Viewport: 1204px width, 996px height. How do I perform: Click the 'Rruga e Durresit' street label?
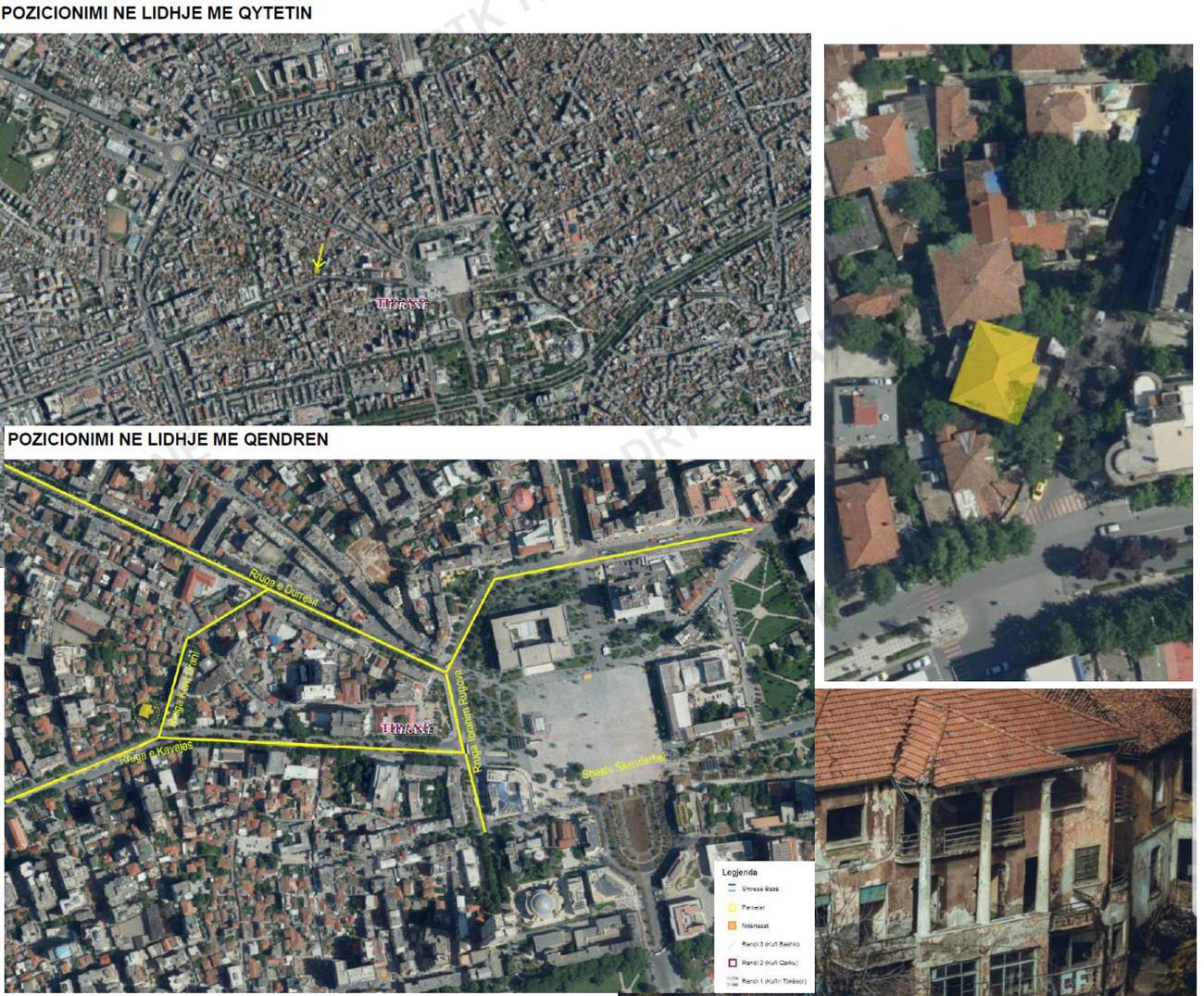pyautogui.click(x=284, y=588)
